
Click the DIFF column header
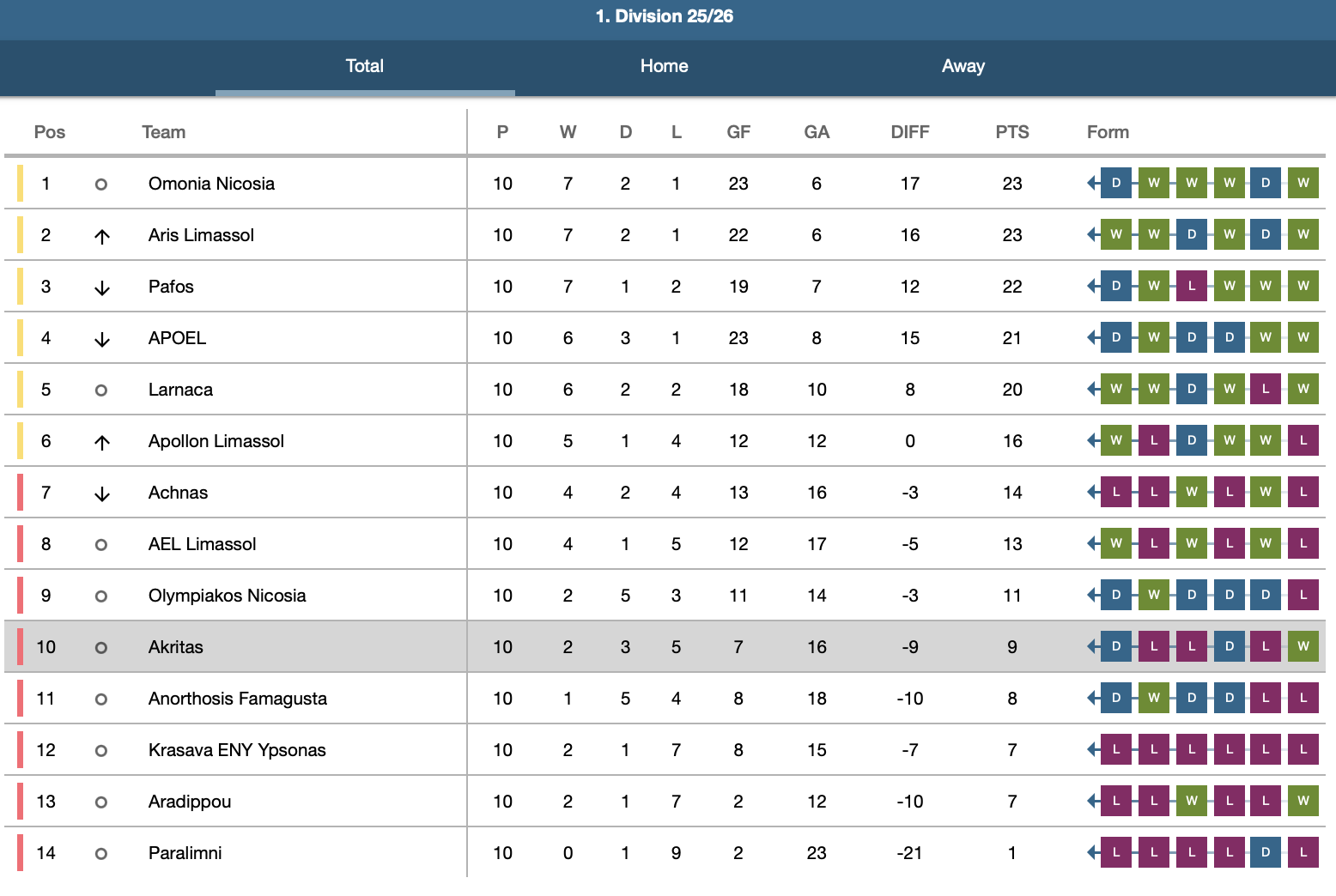click(909, 132)
